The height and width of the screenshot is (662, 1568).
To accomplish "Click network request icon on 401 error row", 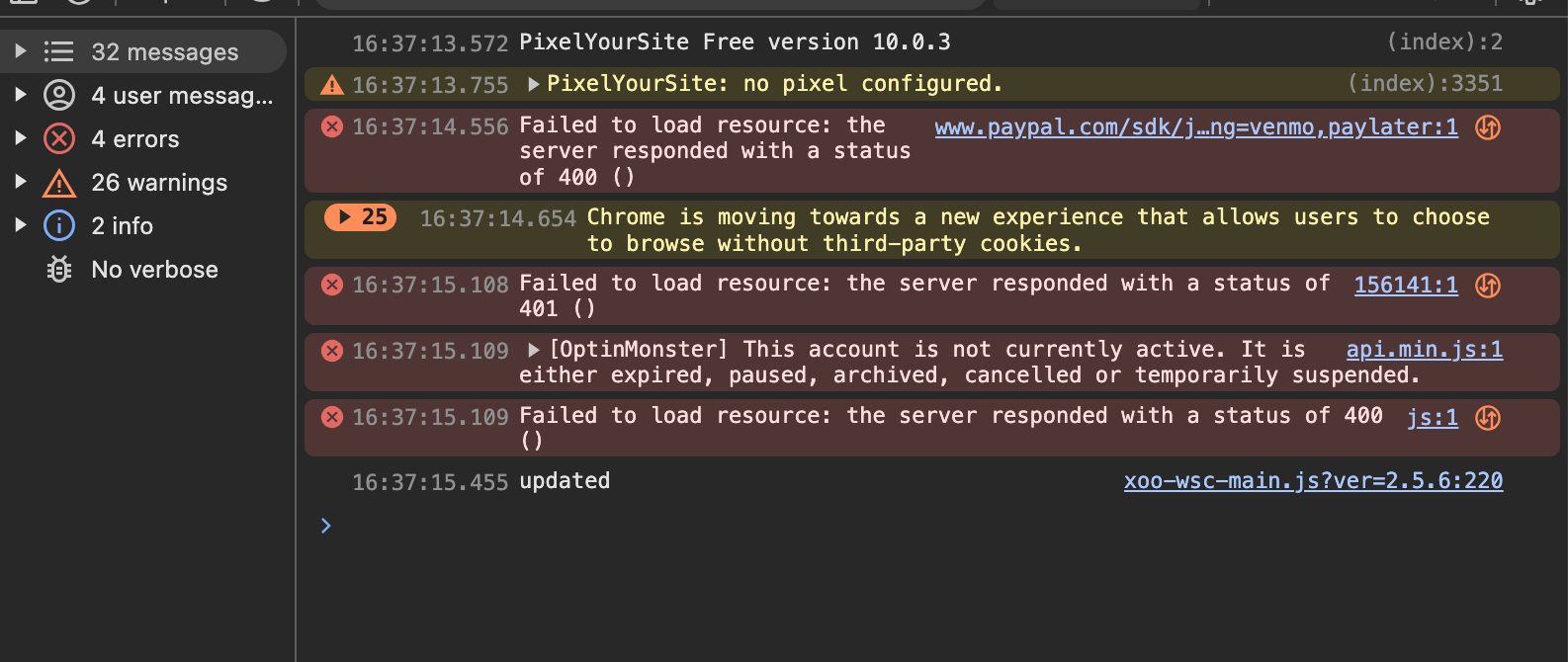I will coord(1488,287).
